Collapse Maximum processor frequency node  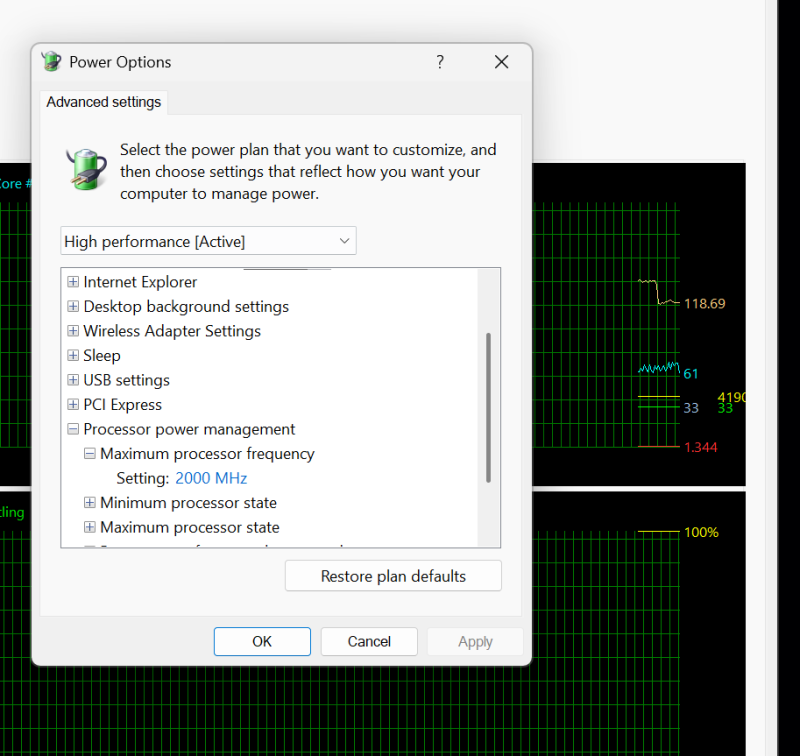coord(90,453)
